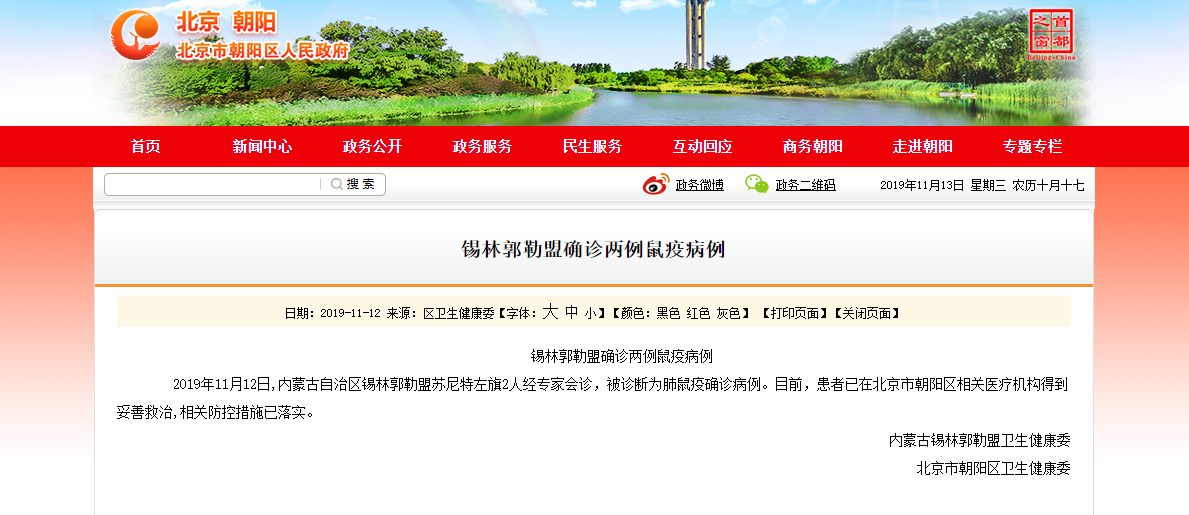Set font size to 大 (large)
This screenshot has width=1189, height=515.
(549, 312)
